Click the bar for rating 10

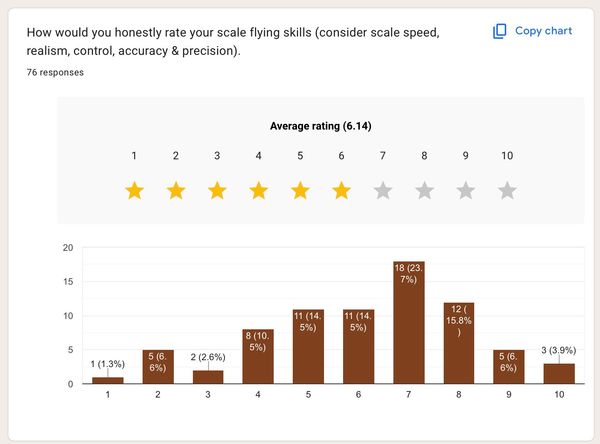(x=559, y=374)
